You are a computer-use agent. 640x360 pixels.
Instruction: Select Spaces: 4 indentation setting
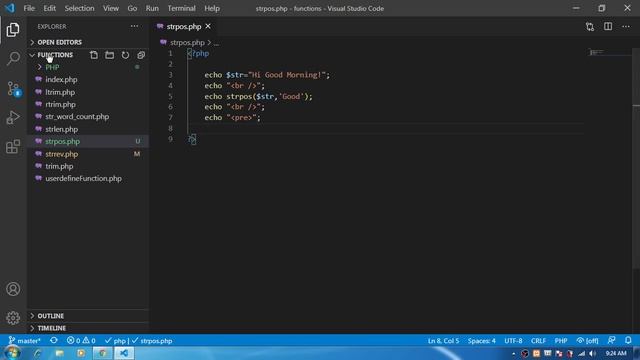[482, 340]
